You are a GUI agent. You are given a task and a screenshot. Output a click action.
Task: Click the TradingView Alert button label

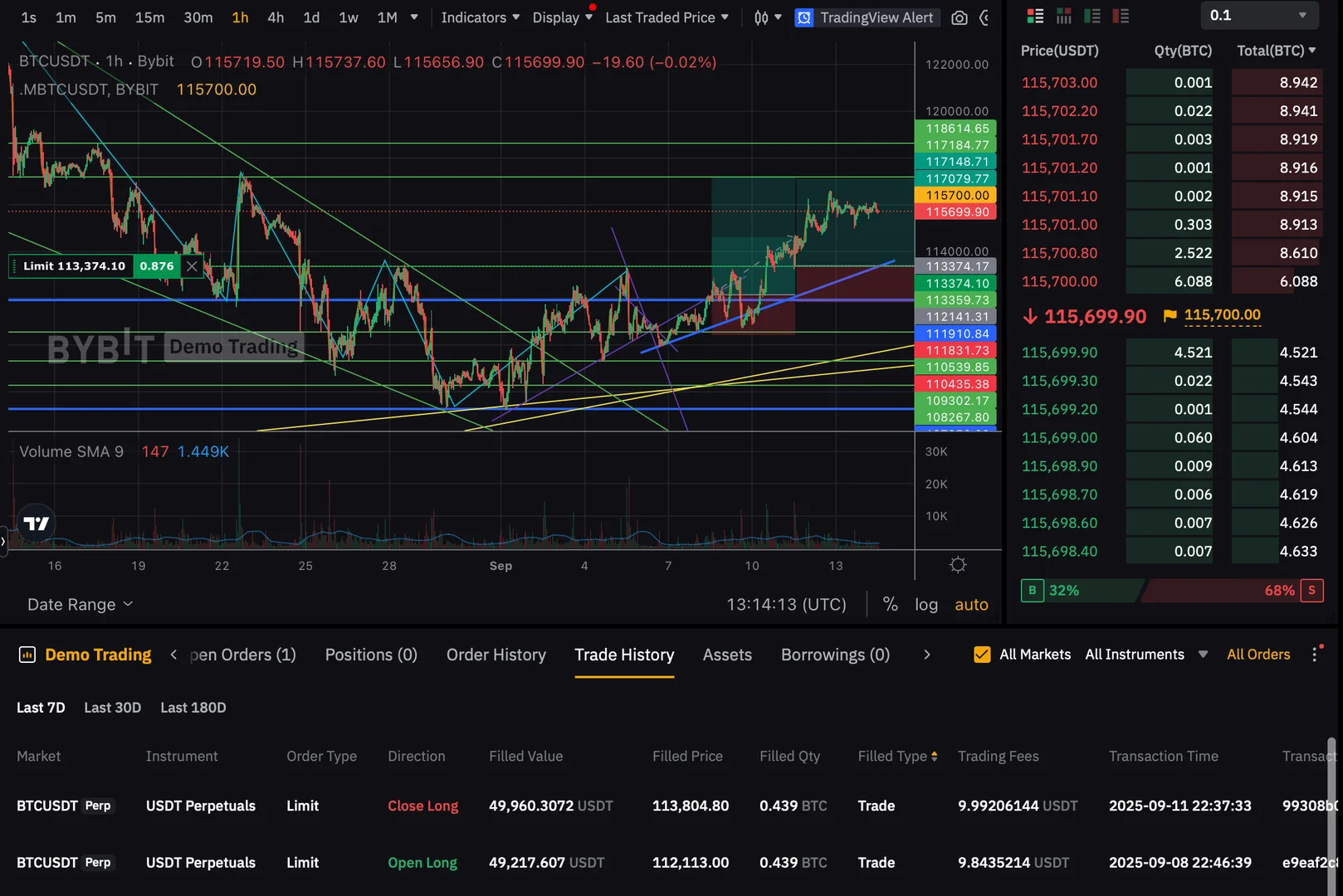pyautogui.click(x=877, y=17)
